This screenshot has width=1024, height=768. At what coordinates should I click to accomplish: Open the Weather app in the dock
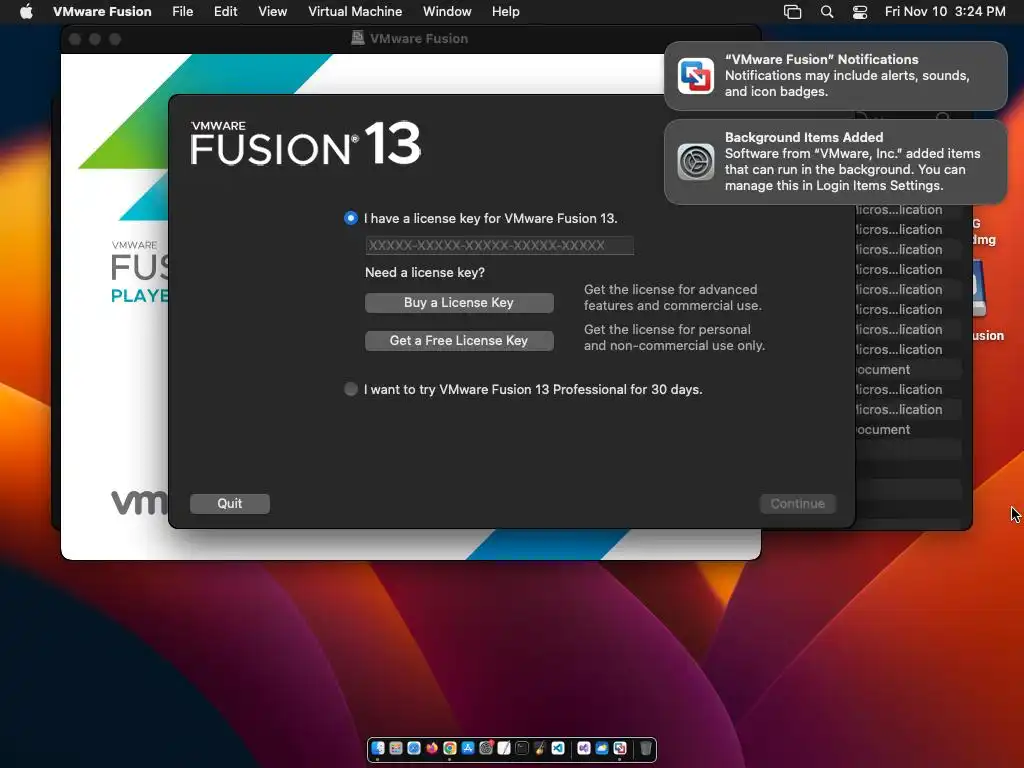[x=601, y=748]
